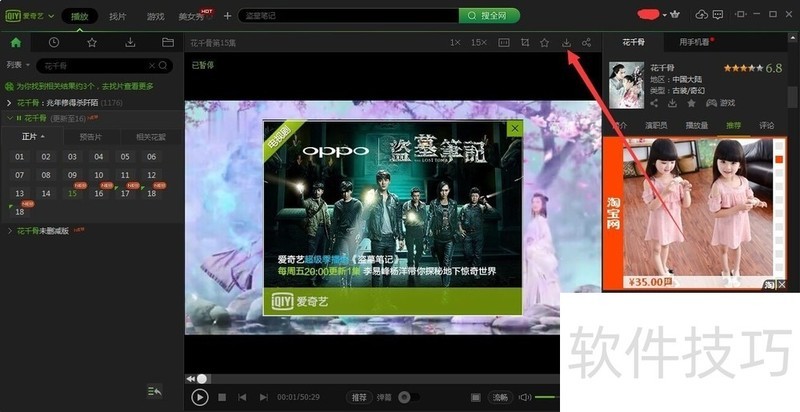The height and width of the screenshot is (412, 800).
Task: Adjust the volume slider
Action: (547, 397)
